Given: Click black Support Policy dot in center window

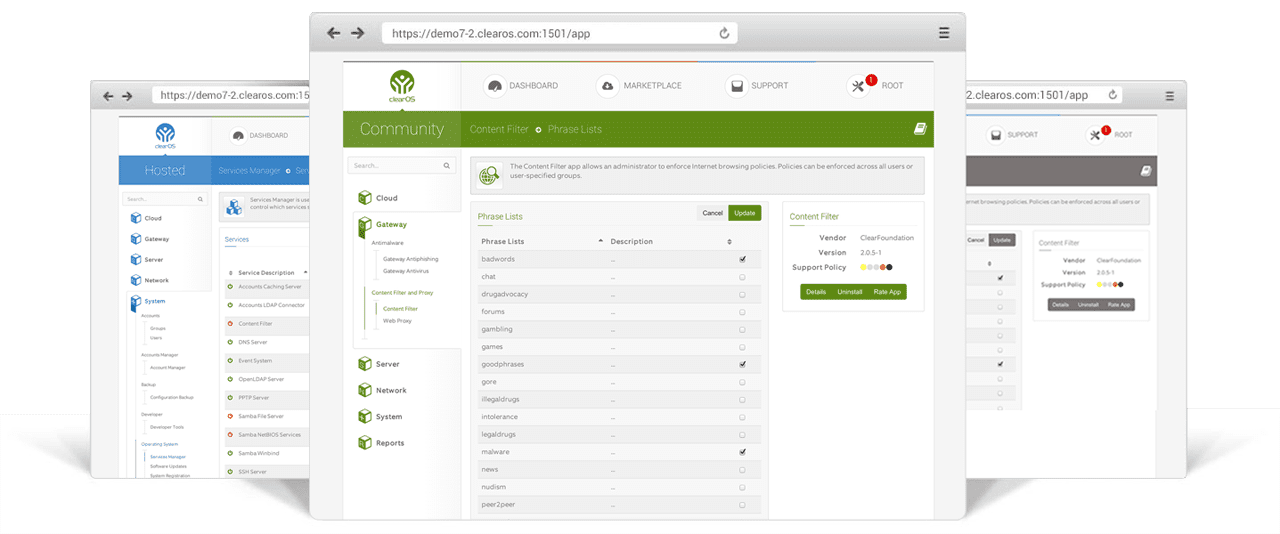Looking at the screenshot, I should (889, 267).
